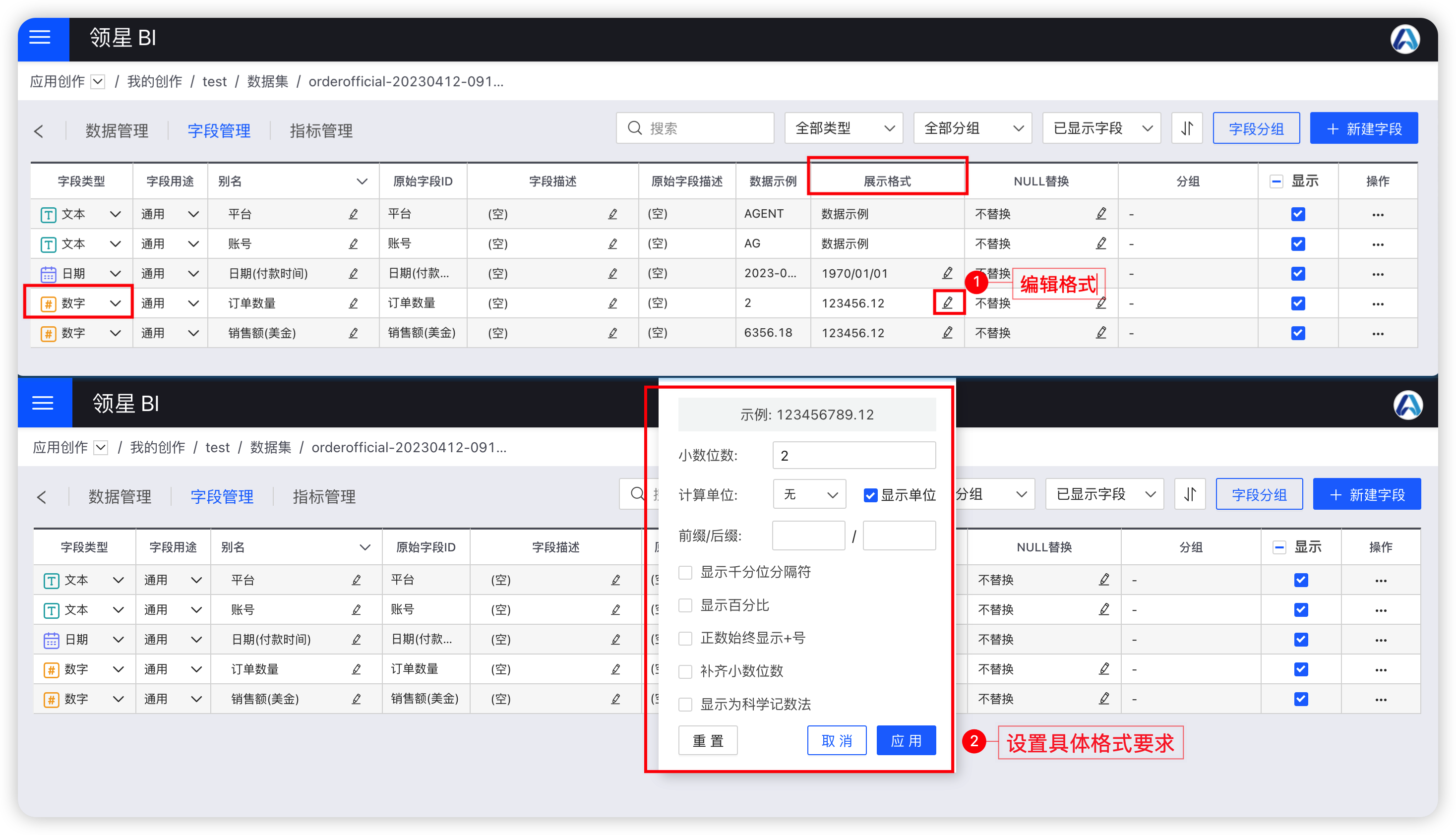
Task: Toggle select-all 显示 header checkbox, top table
Action: point(1276,181)
